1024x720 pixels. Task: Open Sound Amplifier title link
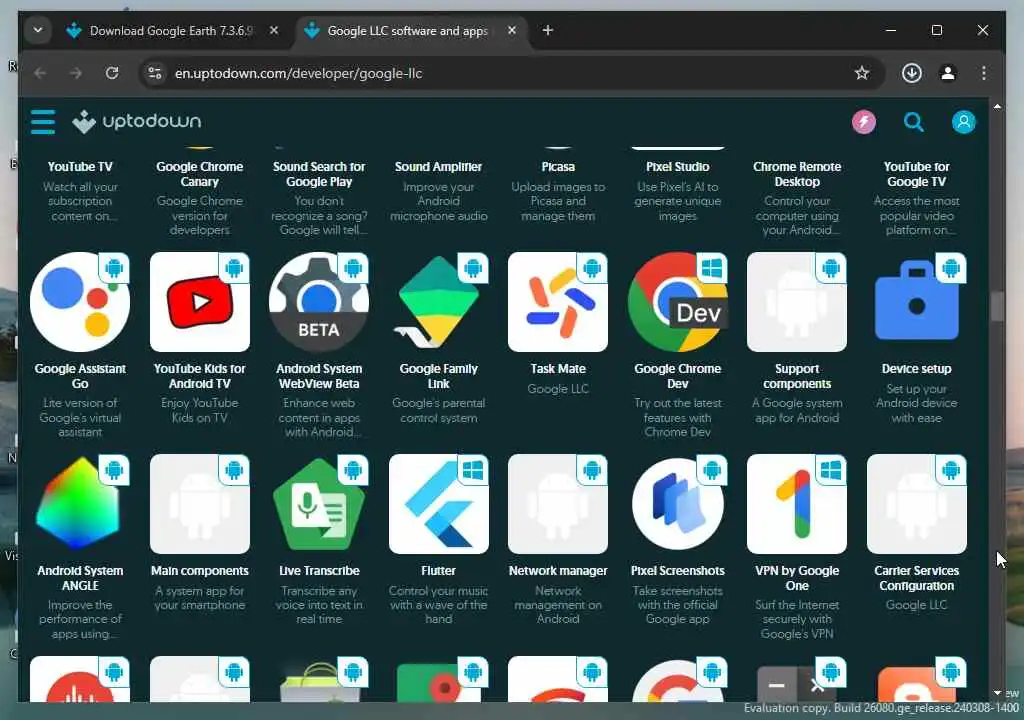(438, 167)
